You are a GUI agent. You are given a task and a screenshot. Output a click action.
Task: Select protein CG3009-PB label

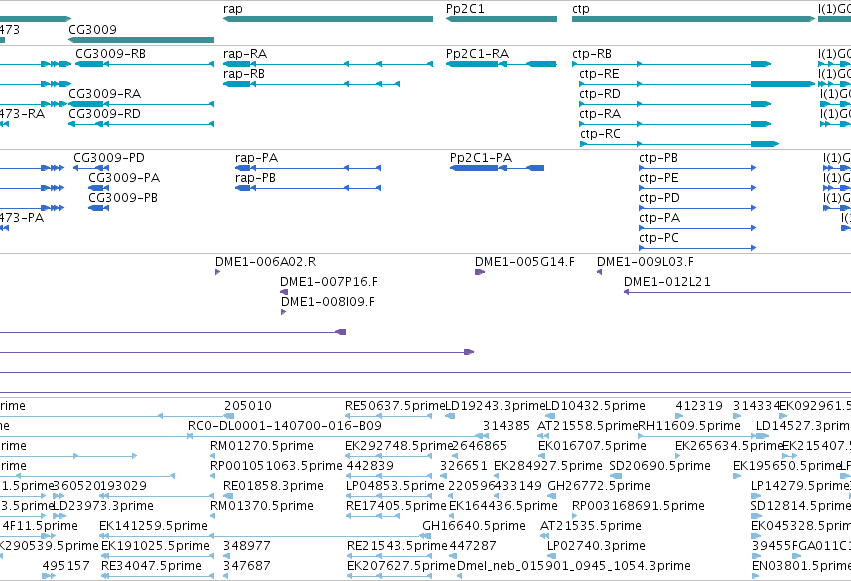click(123, 198)
